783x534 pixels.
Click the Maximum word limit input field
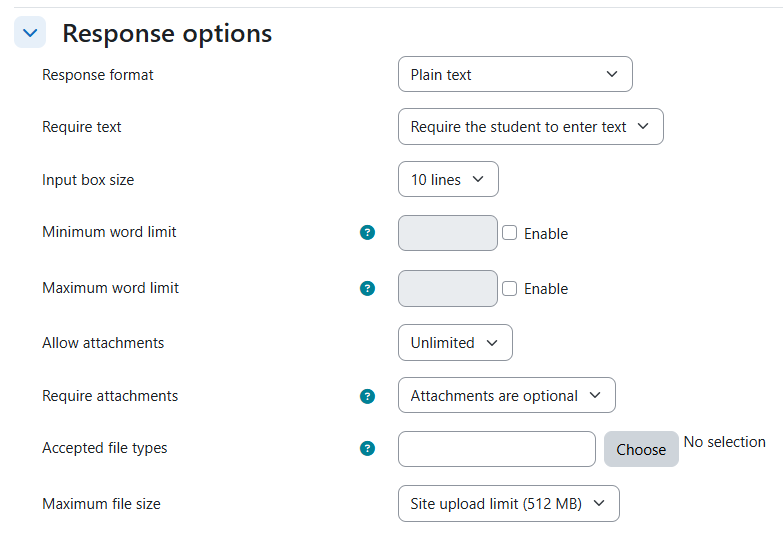pyautogui.click(x=447, y=288)
